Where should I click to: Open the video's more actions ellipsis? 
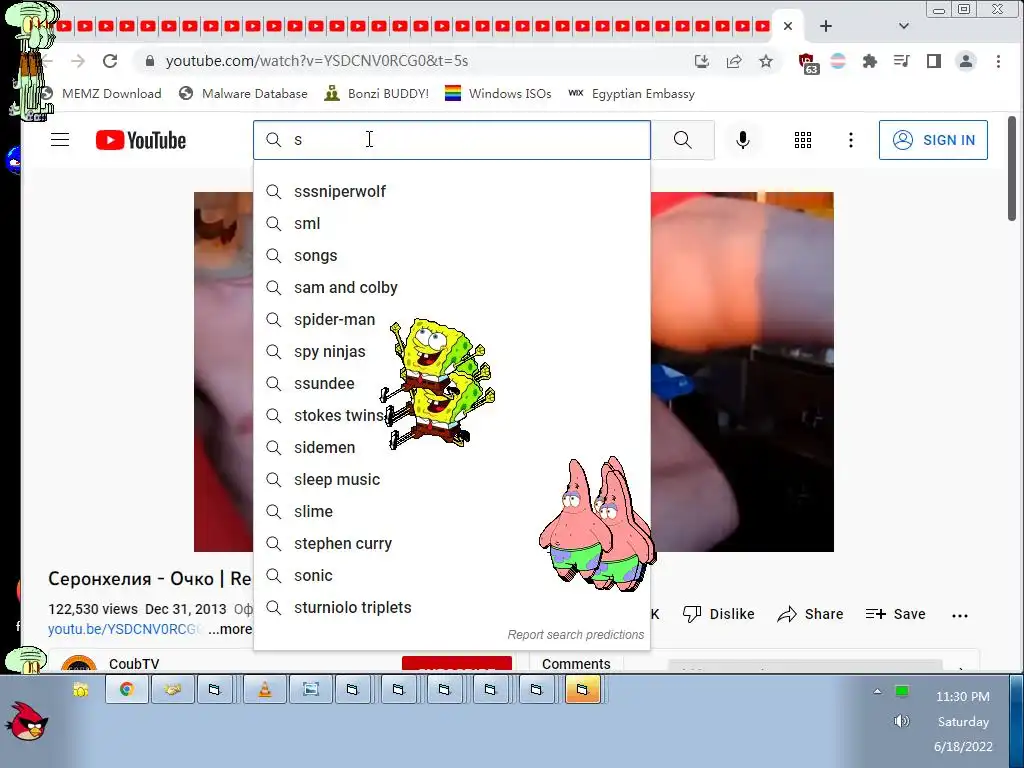pyautogui.click(x=959, y=615)
